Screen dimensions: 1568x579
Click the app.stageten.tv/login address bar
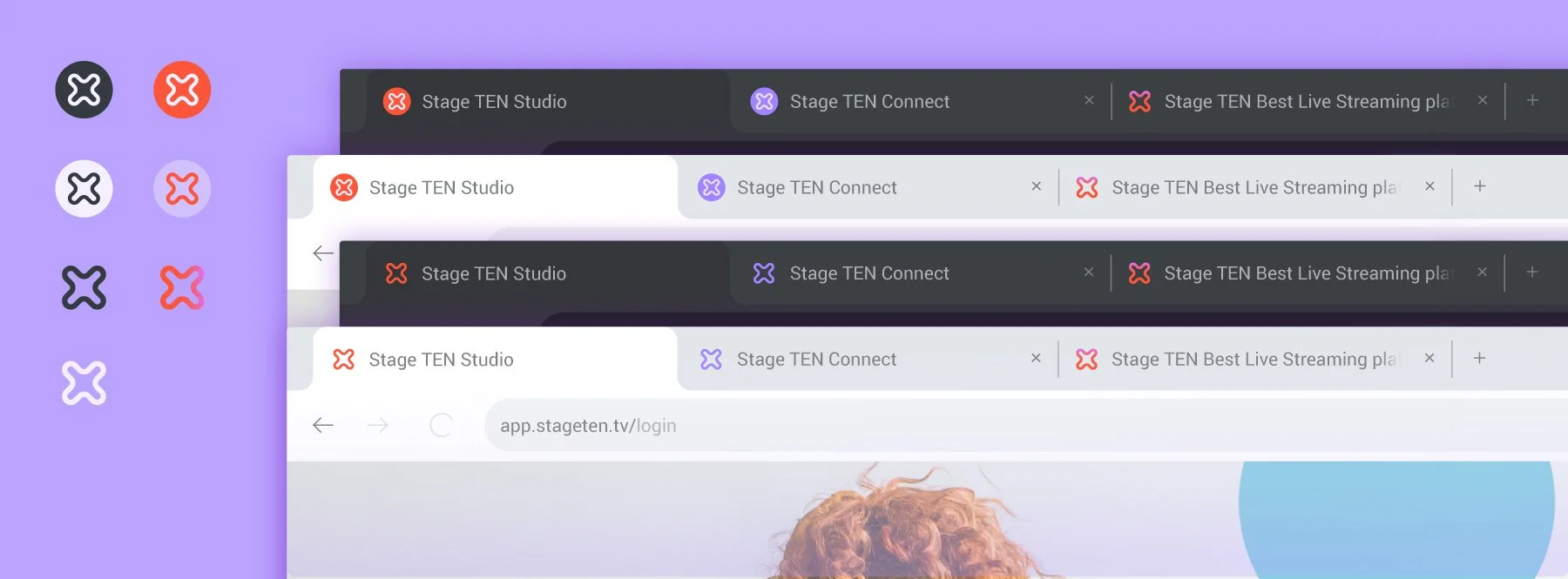point(1026,426)
